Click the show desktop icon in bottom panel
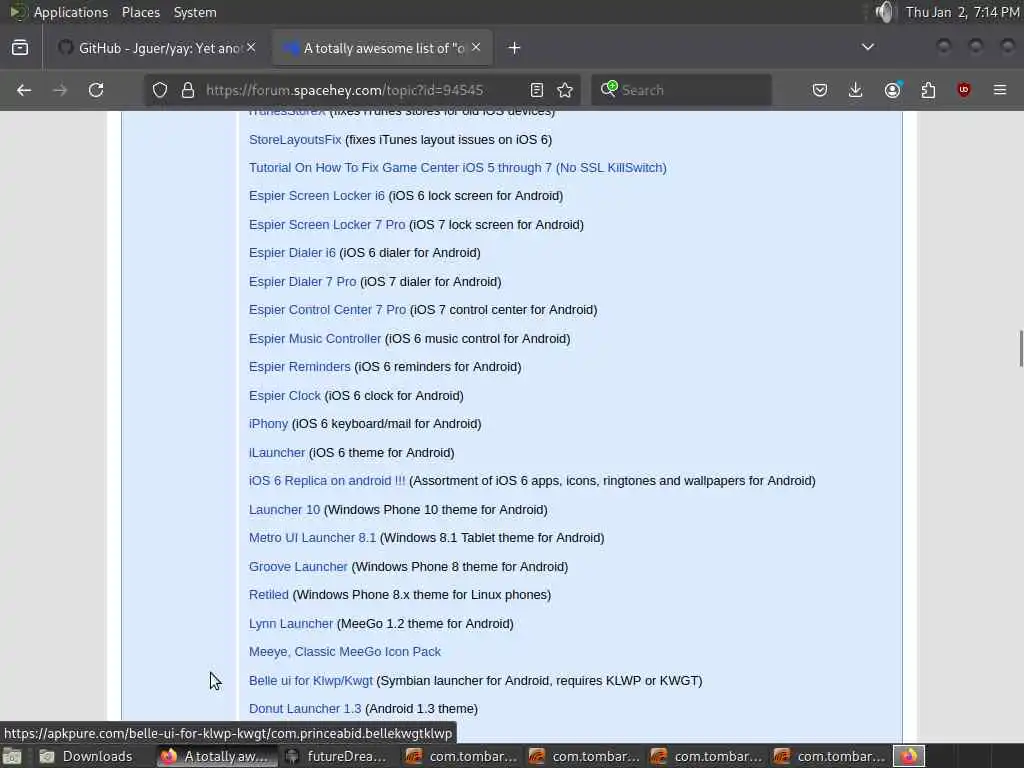This screenshot has width=1024, height=768. point(12,756)
